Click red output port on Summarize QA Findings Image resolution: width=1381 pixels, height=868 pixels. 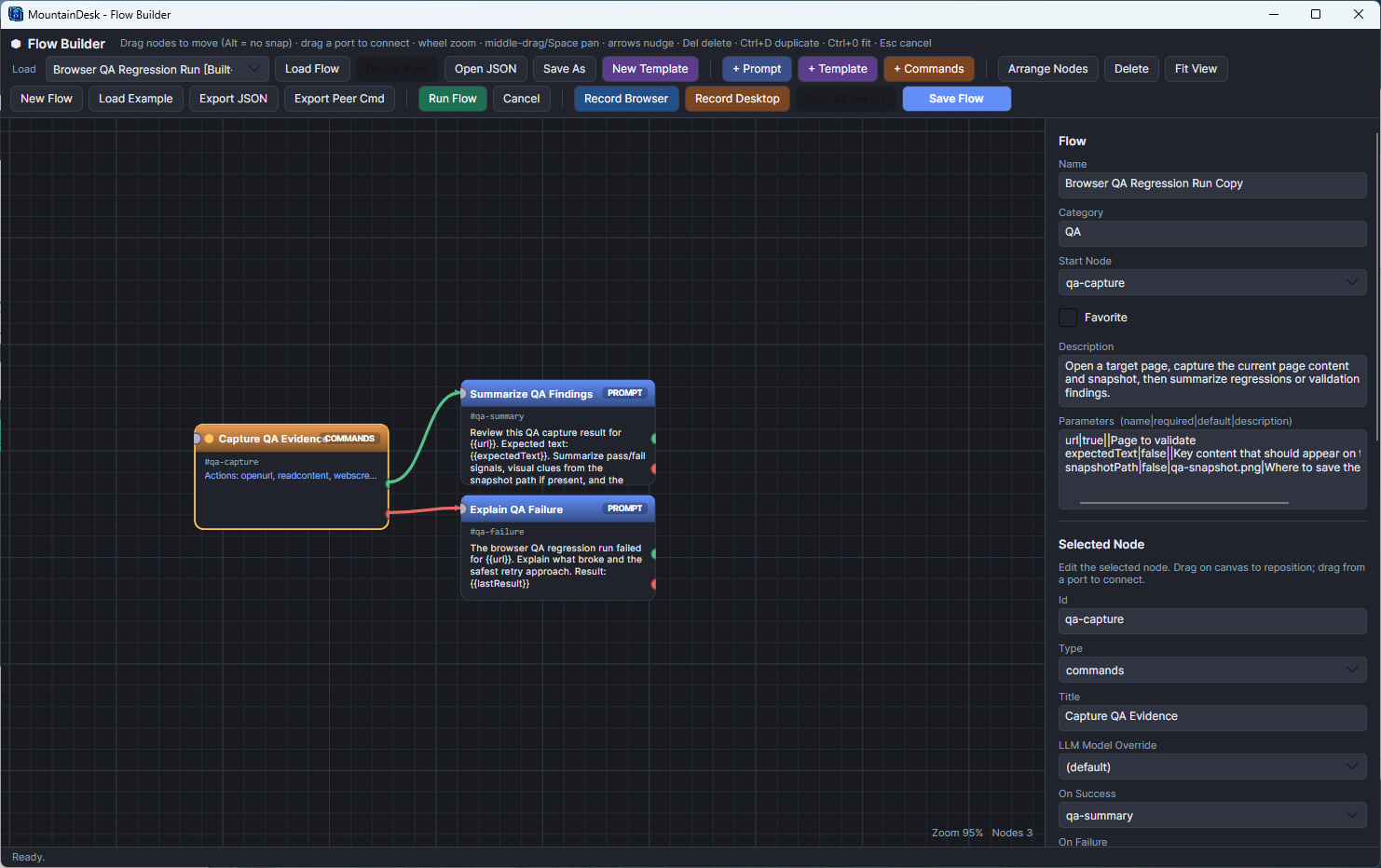coord(654,468)
